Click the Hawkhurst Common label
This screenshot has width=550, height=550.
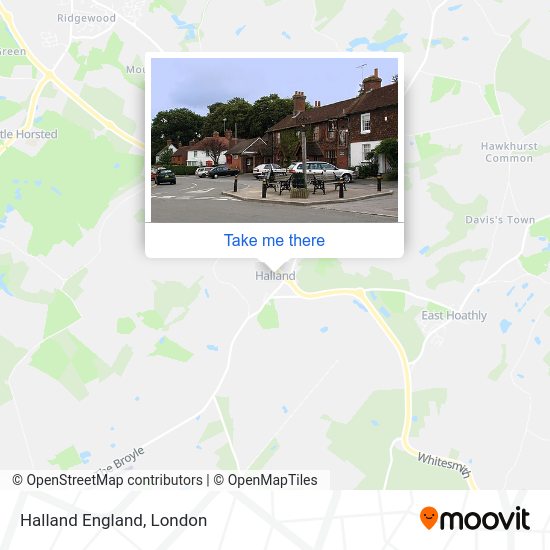point(509,152)
